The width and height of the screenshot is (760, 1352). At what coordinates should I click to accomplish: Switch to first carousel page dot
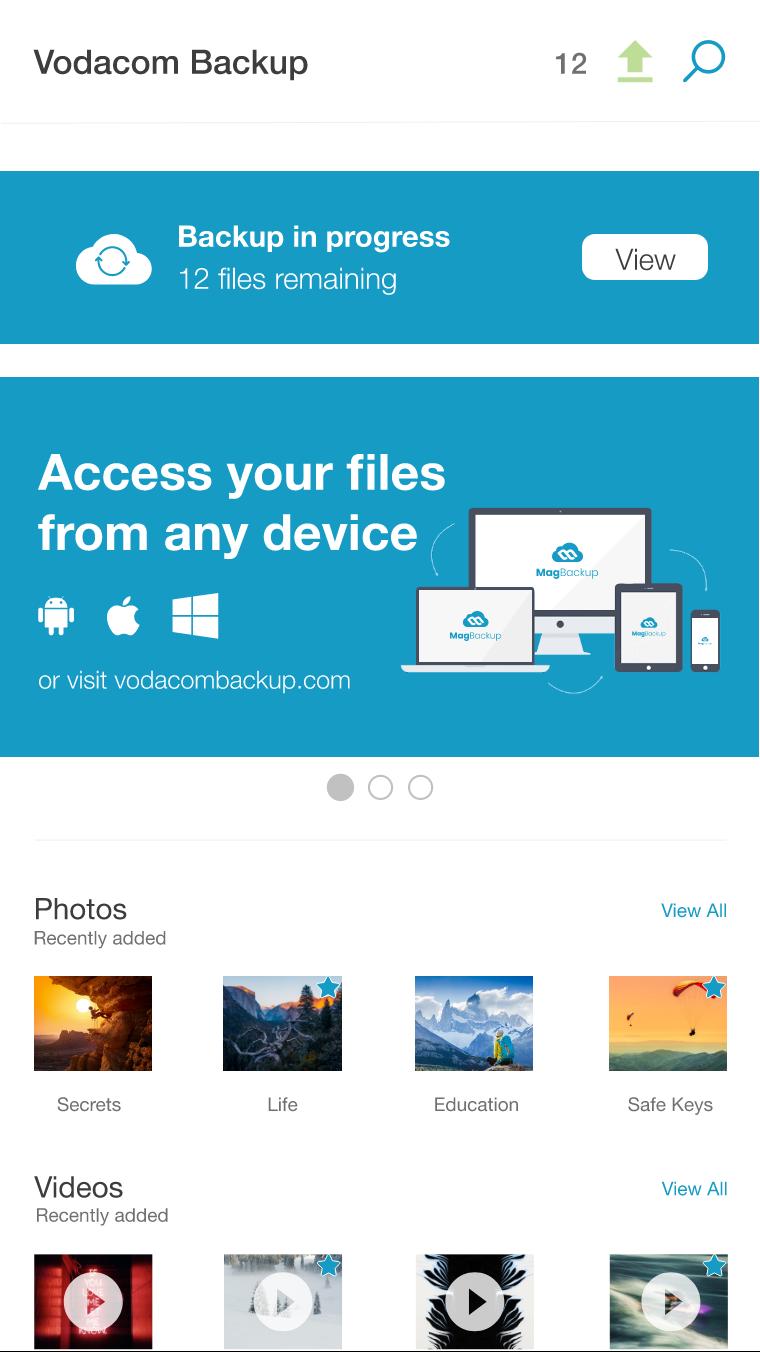[x=340, y=787]
